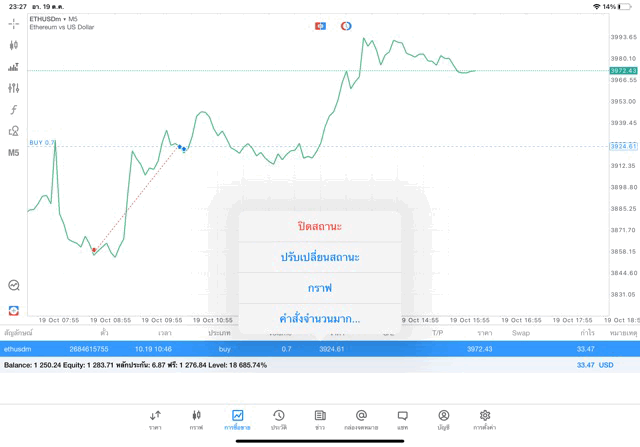The height and width of the screenshot is (447, 640).
Task: Open the drawing objects shapes icon
Action: (14, 131)
